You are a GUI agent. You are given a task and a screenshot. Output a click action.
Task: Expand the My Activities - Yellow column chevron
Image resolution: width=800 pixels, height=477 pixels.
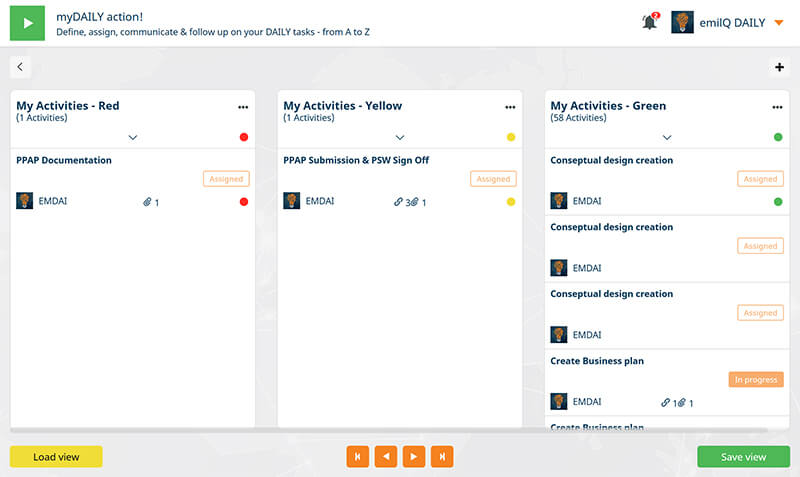400,137
